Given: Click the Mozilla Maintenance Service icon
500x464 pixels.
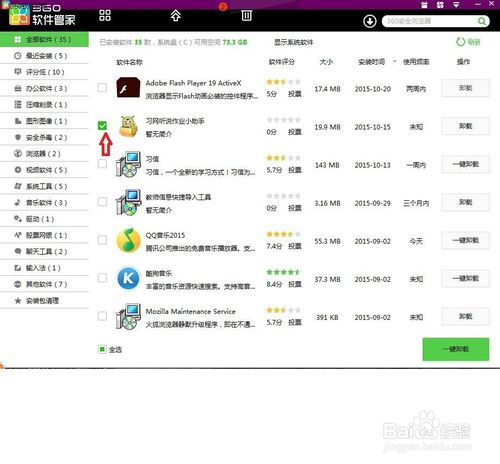Looking at the screenshot, I should (128, 316).
